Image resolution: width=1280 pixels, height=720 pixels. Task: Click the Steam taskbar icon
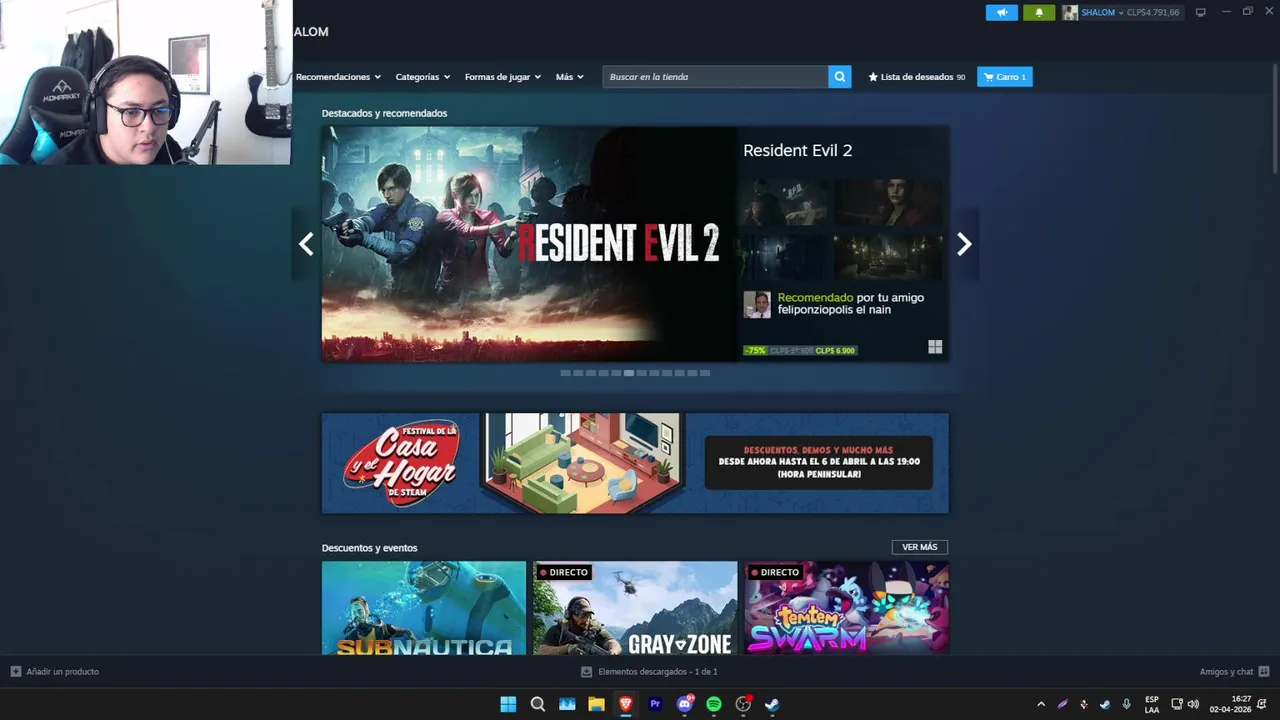(x=772, y=704)
